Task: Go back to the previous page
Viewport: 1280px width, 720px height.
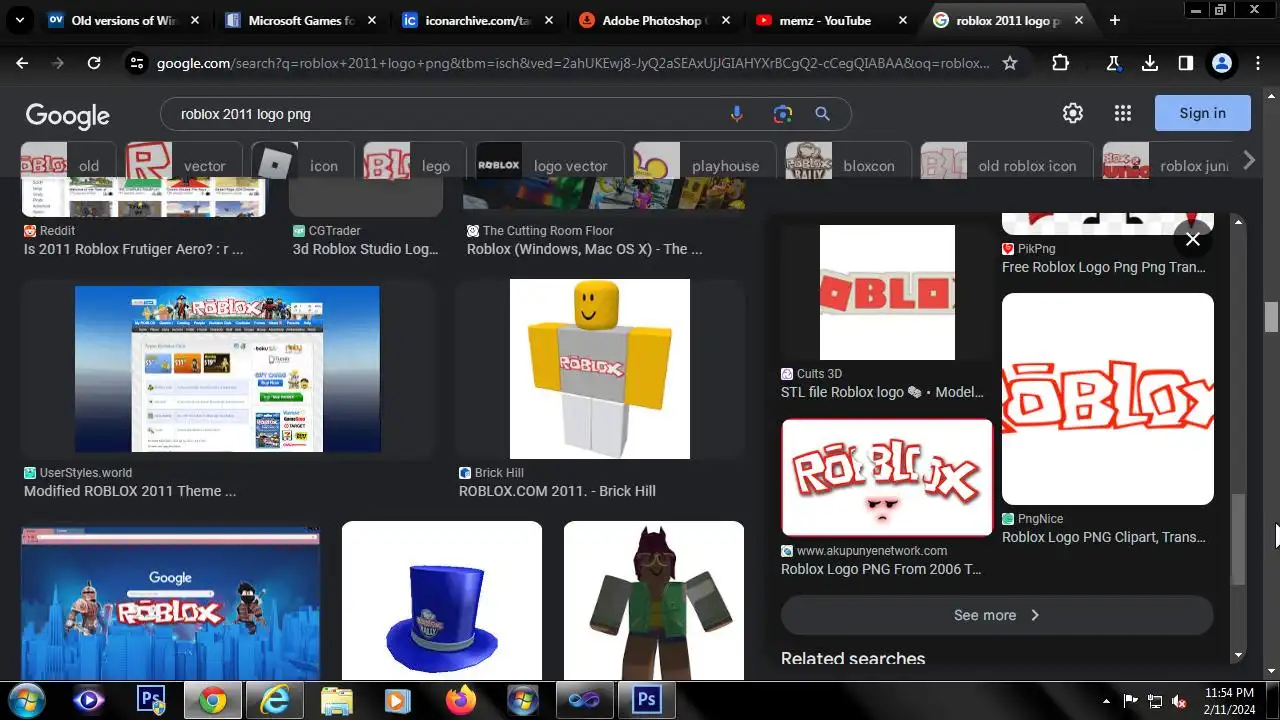Action: 22,63
